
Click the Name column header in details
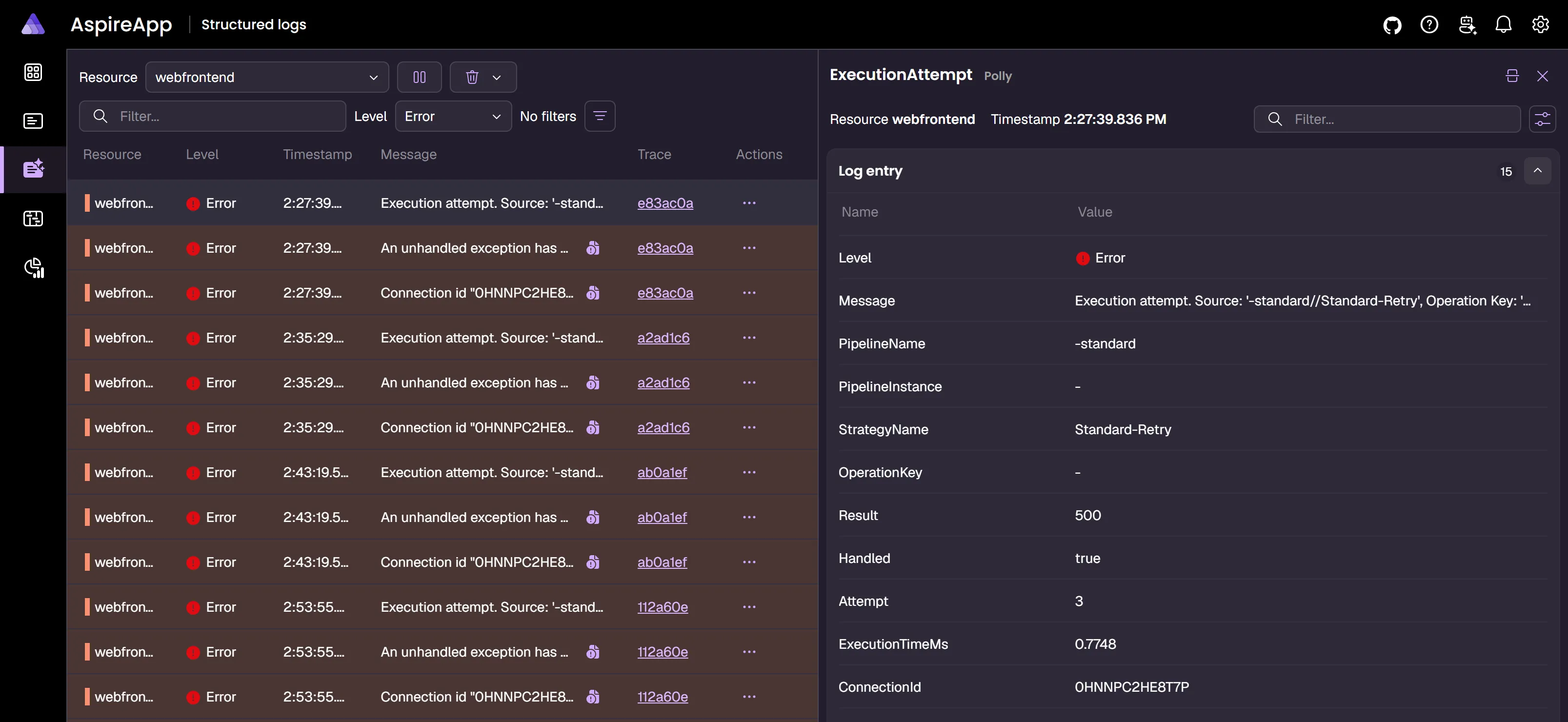(860, 212)
